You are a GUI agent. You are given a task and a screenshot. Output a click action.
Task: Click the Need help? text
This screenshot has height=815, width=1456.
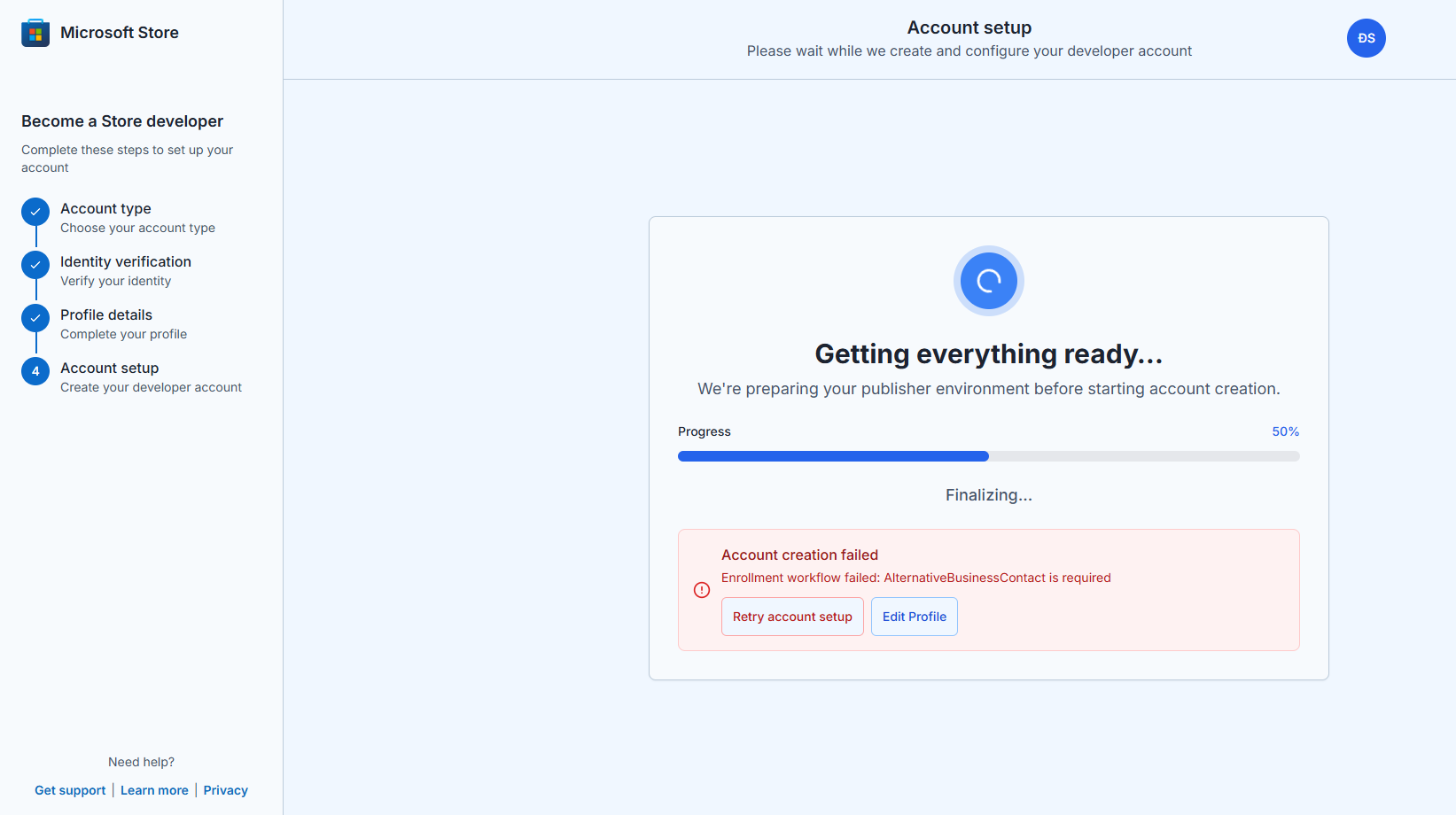(141, 762)
